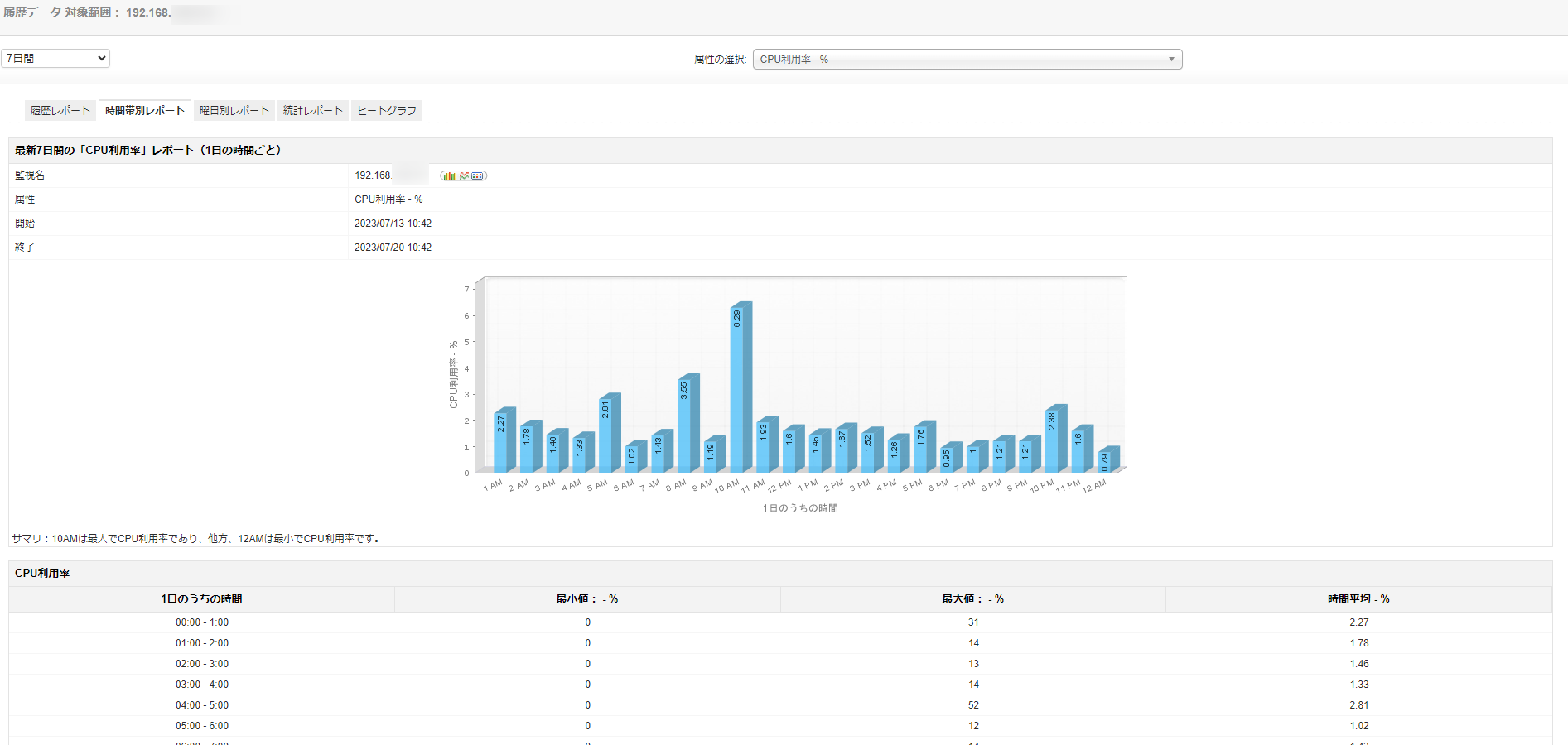The width and height of the screenshot is (1568, 745).
Task: Open the 7日間 period dropdown
Action: [x=55, y=59]
